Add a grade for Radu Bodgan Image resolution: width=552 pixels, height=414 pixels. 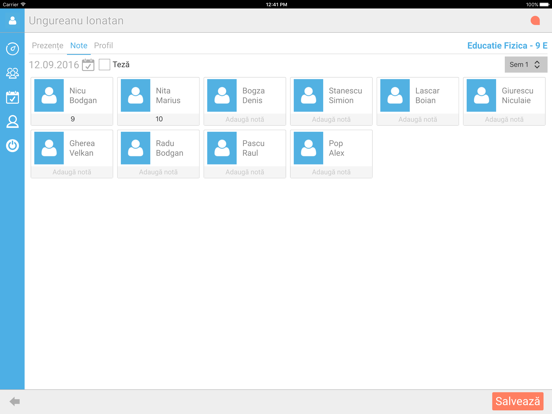point(158,172)
